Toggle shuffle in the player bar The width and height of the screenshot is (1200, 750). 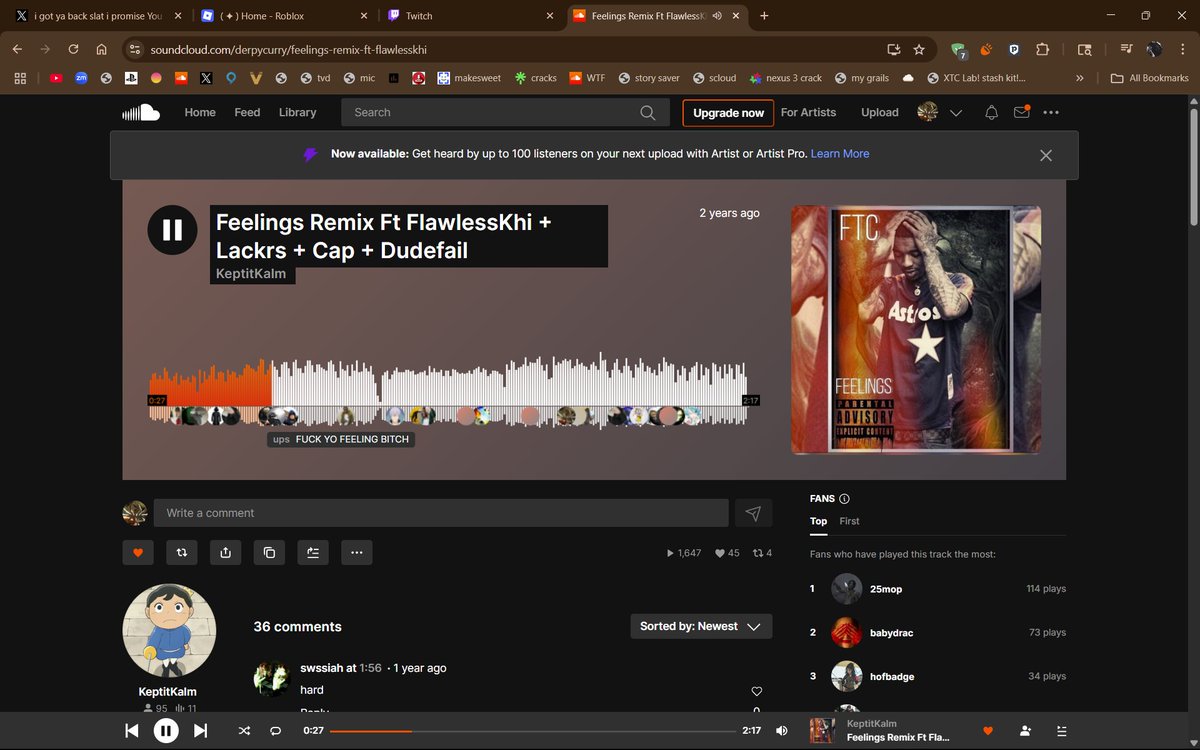pos(244,731)
